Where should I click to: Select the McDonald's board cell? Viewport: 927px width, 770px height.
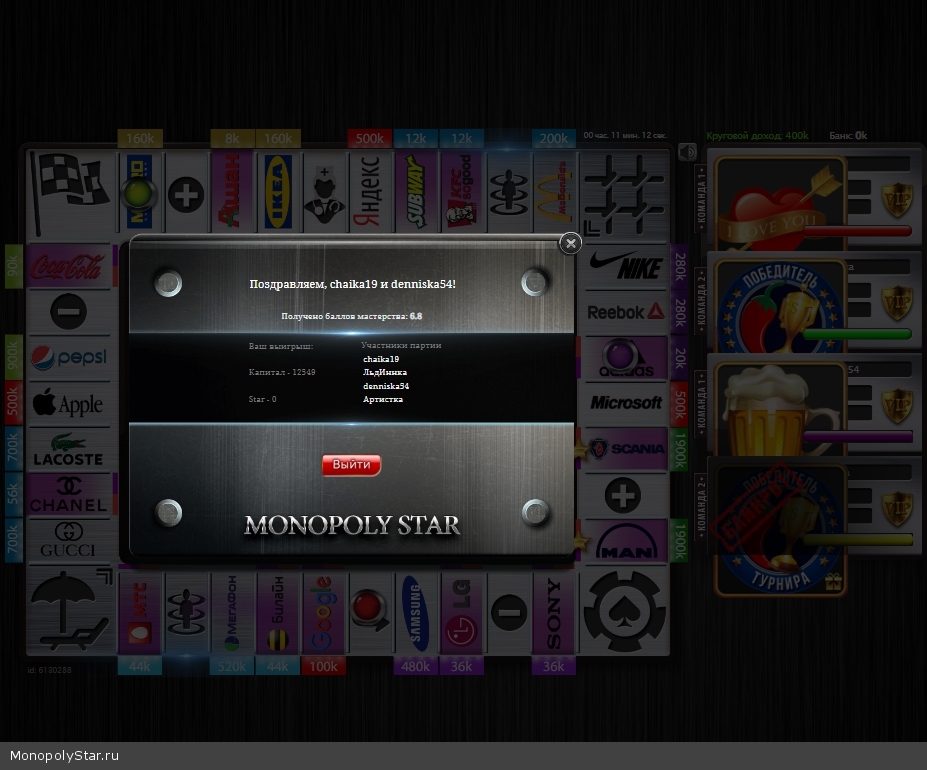pos(554,192)
